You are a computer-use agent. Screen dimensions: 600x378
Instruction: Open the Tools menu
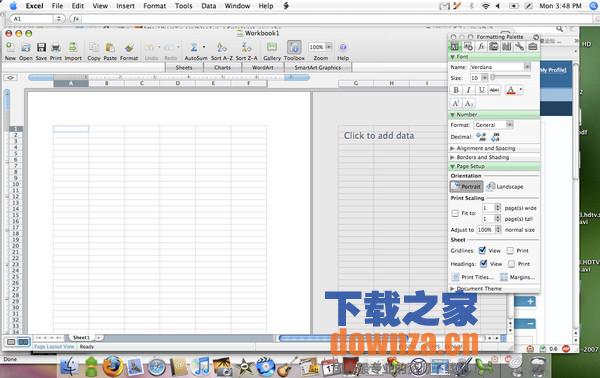point(184,6)
